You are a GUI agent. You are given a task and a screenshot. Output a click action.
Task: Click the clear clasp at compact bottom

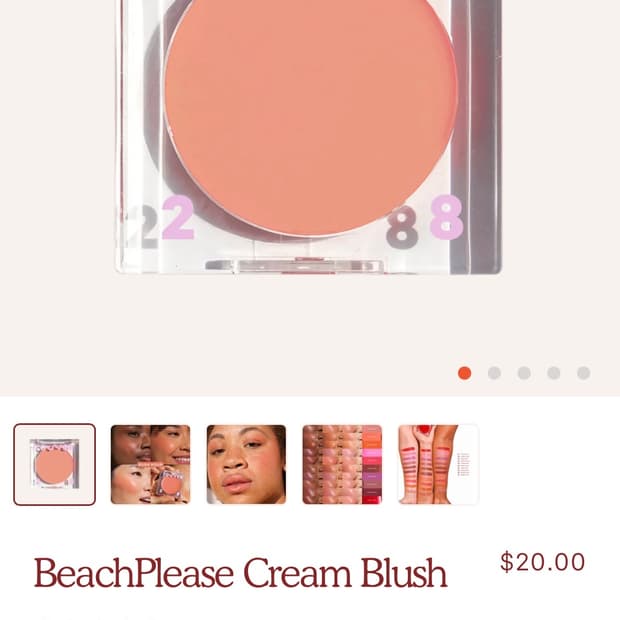pos(294,266)
